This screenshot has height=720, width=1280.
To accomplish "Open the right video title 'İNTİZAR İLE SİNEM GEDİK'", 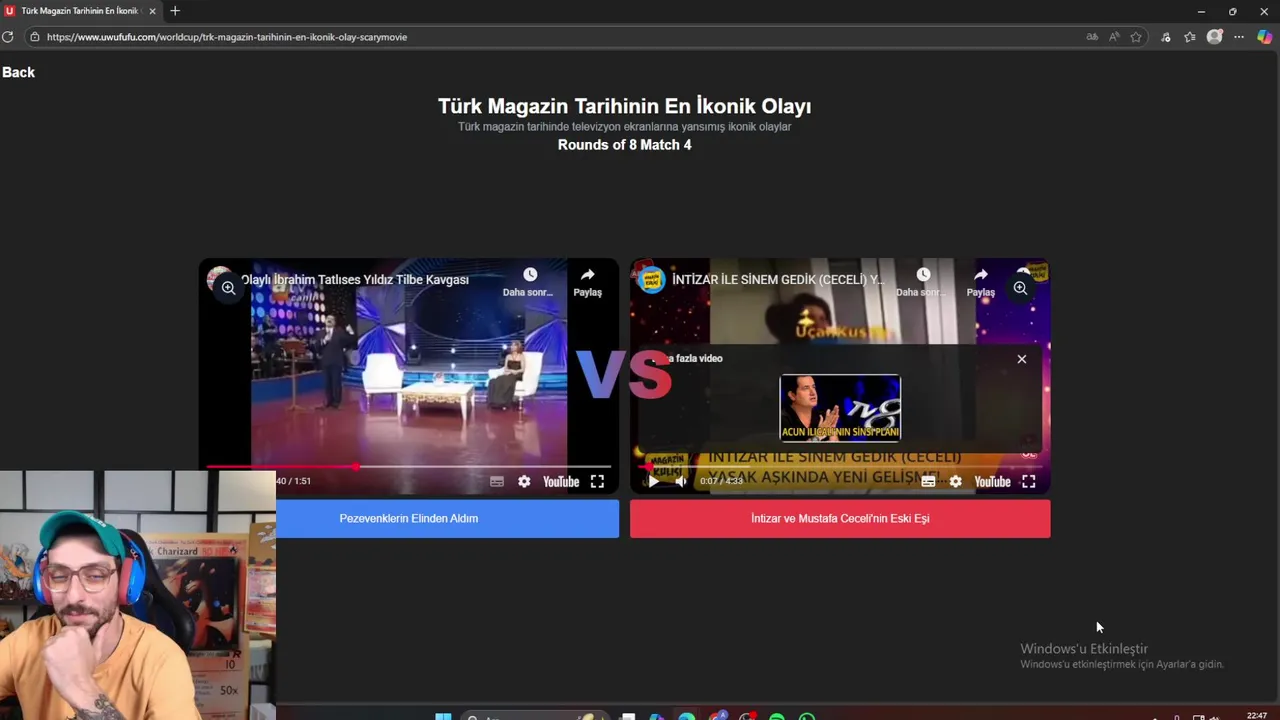I will pos(778,280).
